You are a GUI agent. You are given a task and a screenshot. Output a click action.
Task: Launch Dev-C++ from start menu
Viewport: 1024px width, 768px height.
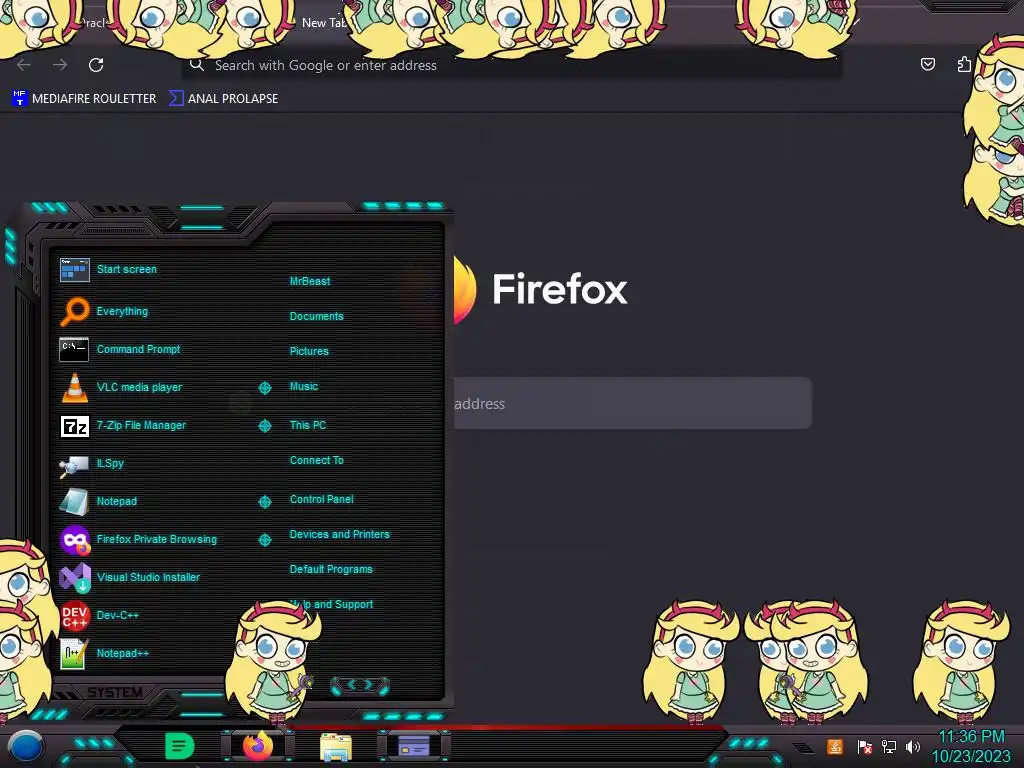[99, 615]
